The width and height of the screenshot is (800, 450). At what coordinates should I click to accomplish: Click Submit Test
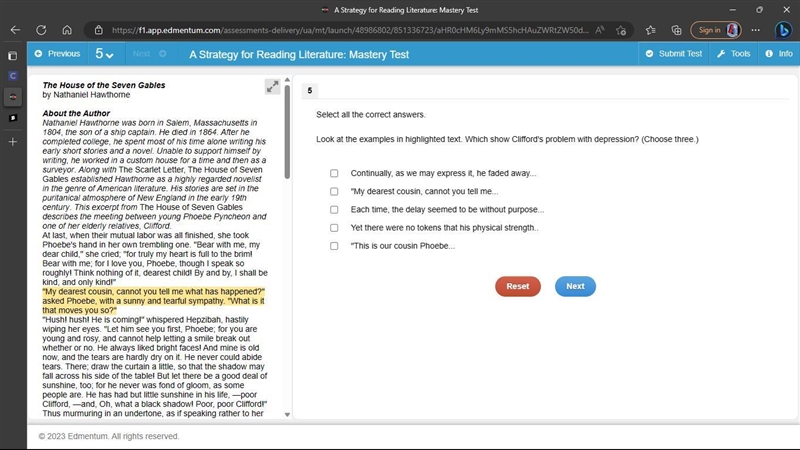click(x=673, y=54)
